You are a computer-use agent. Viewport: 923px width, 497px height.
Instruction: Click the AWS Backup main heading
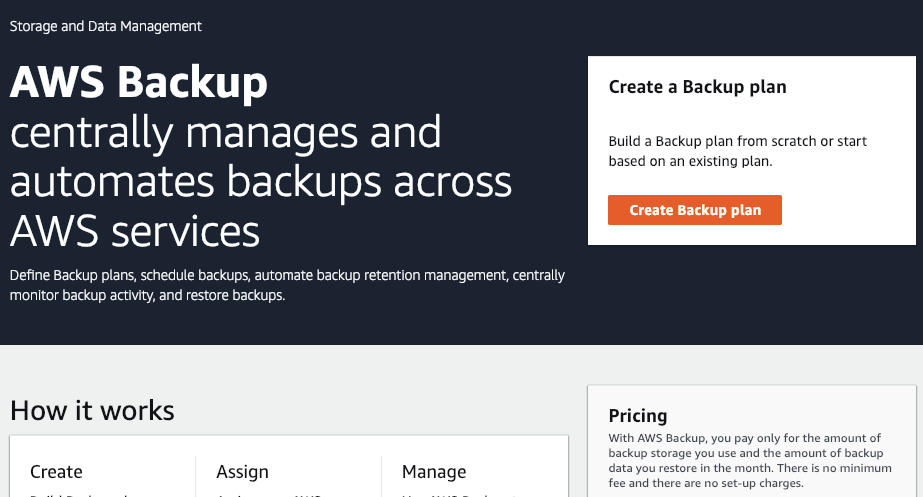coord(138,82)
